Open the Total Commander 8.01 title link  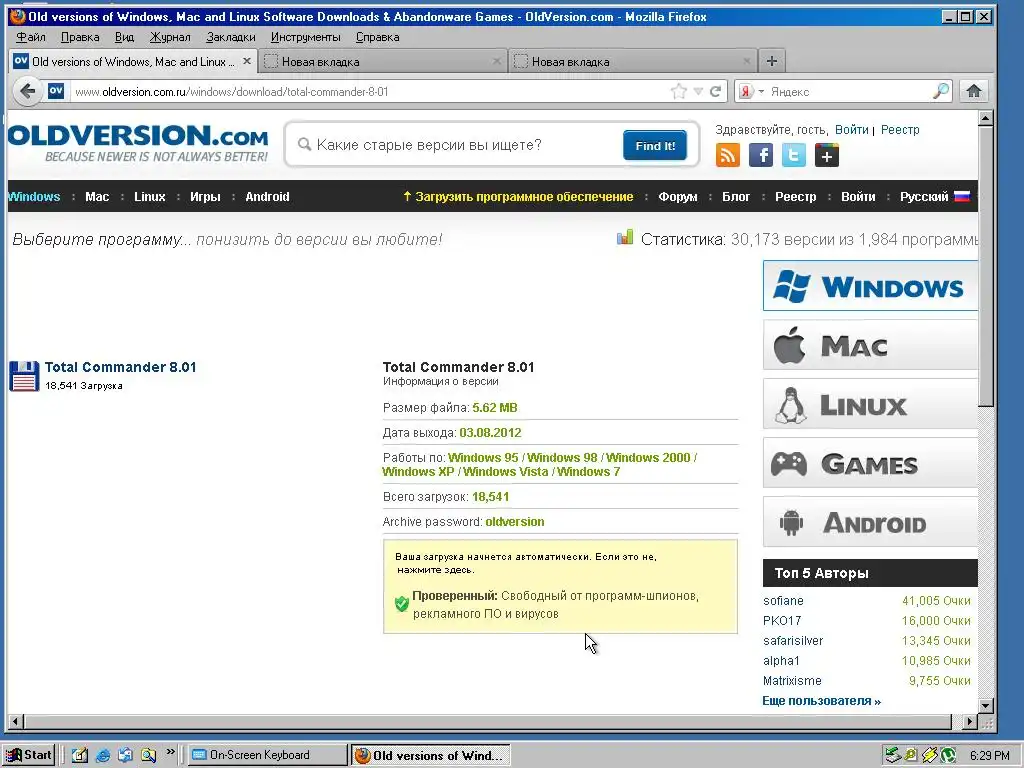coord(120,367)
